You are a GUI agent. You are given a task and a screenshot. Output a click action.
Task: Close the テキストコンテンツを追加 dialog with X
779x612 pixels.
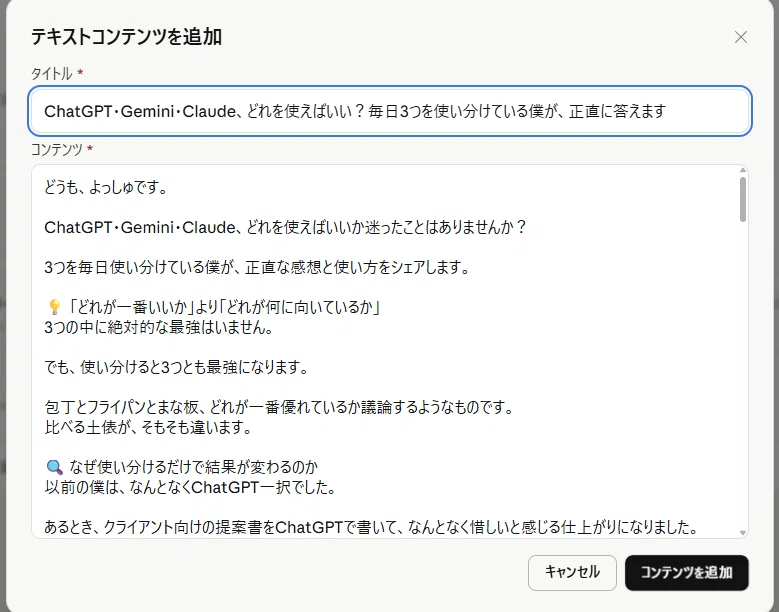(741, 37)
